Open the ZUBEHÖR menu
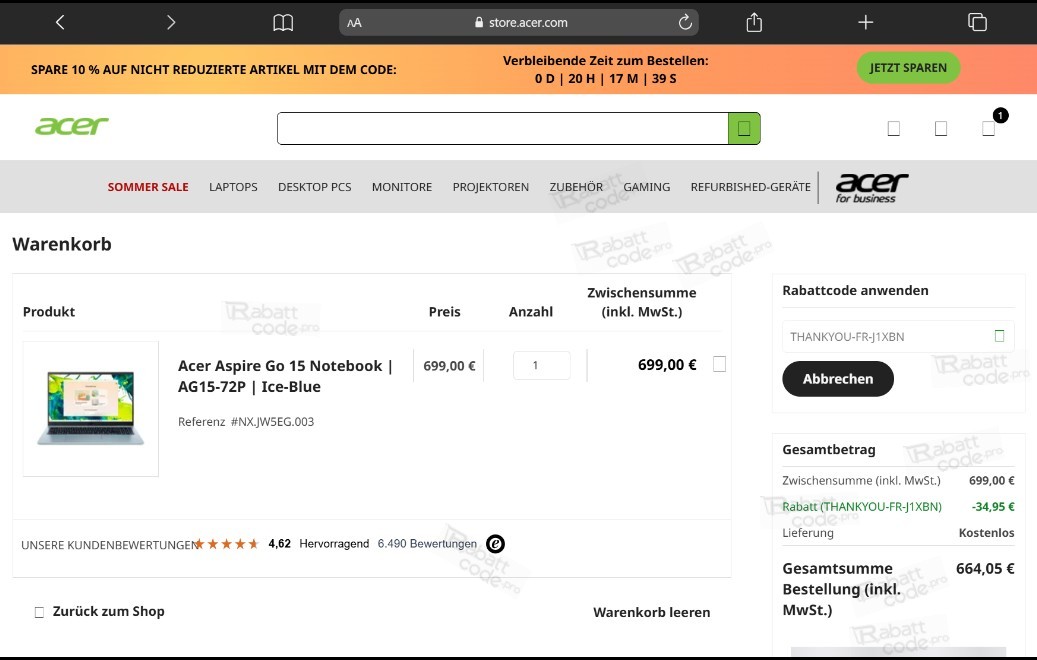This screenshot has width=1037, height=660. tap(576, 187)
